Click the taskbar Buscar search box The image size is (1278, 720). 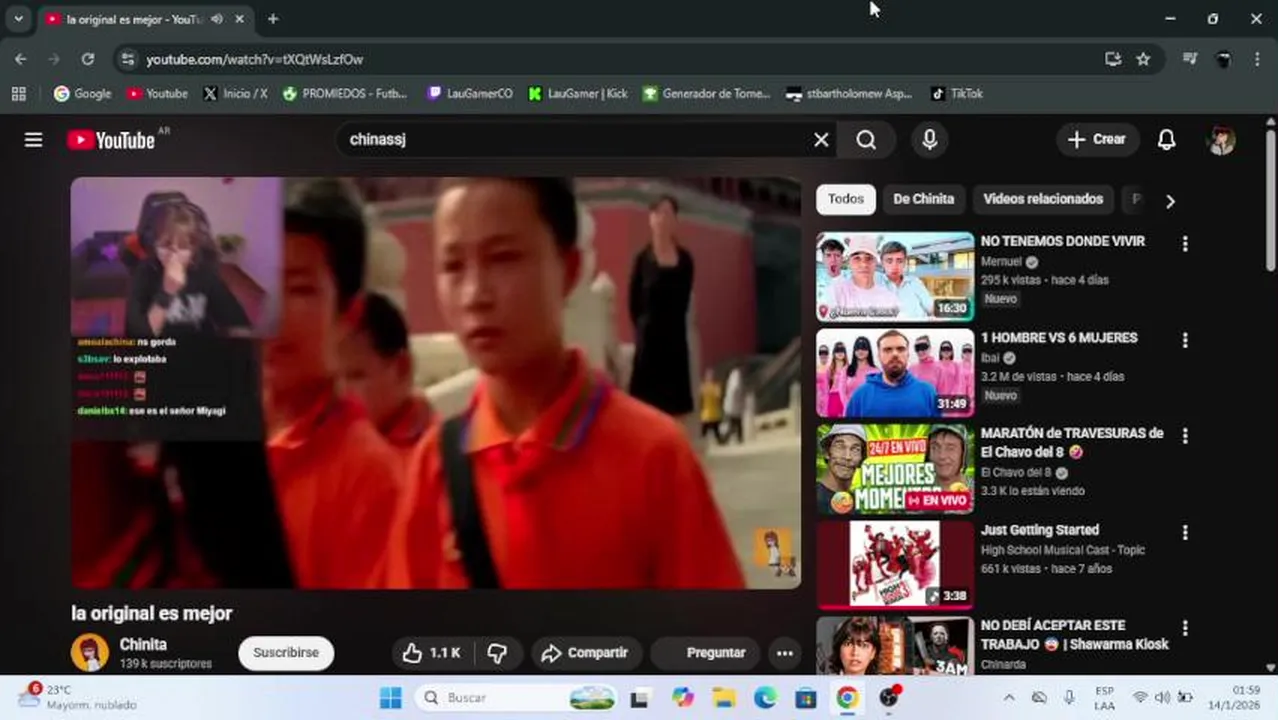pyautogui.click(x=517, y=698)
